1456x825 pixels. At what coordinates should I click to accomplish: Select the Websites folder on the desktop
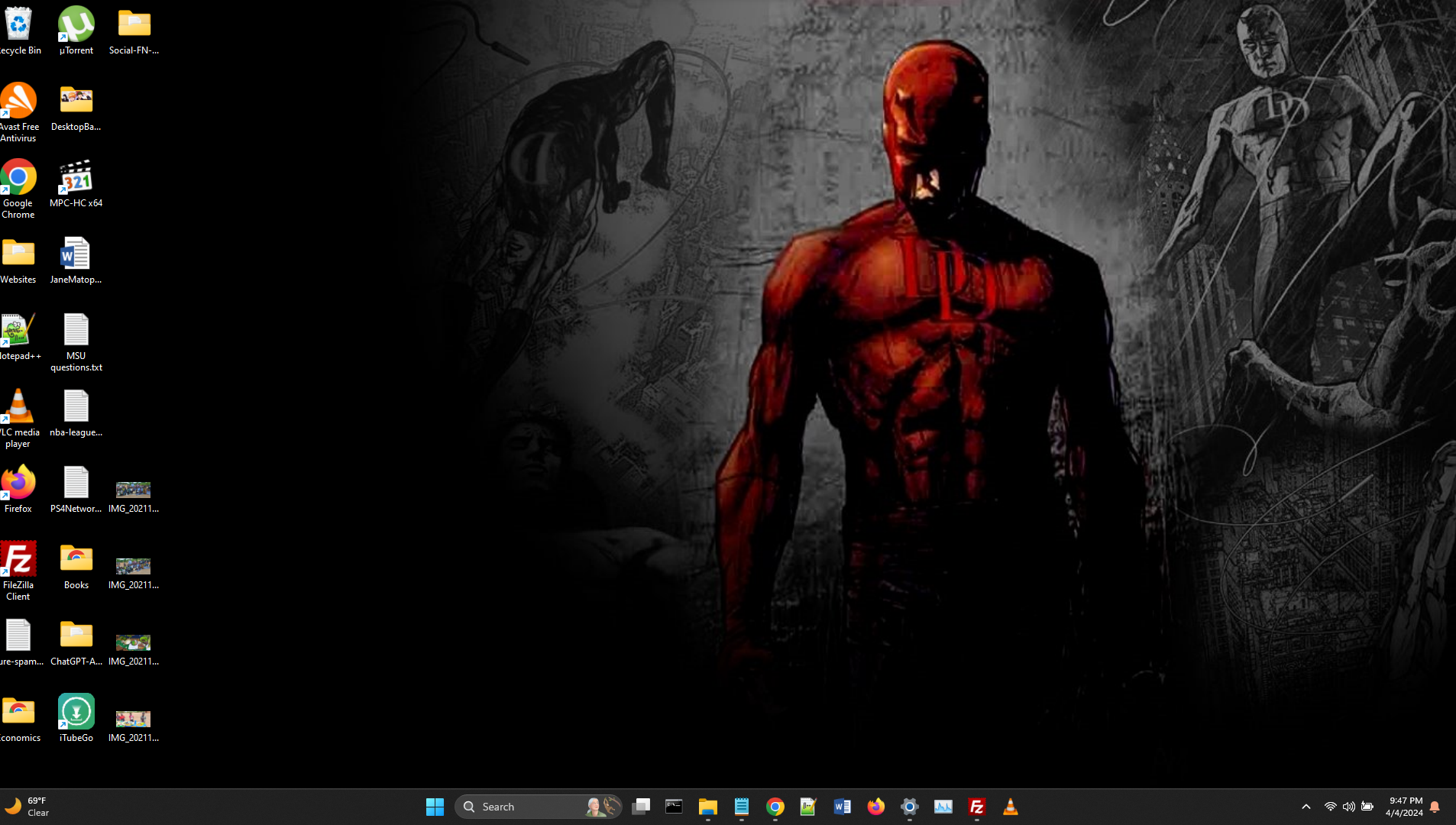pyautogui.click(x=18, y=260)
